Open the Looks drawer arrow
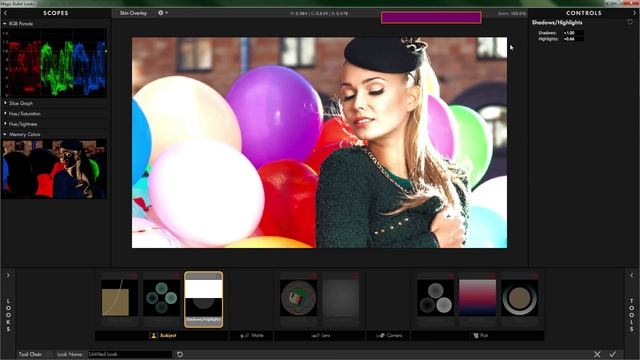This screenshot has width=640, height=360. click(8, 275)
